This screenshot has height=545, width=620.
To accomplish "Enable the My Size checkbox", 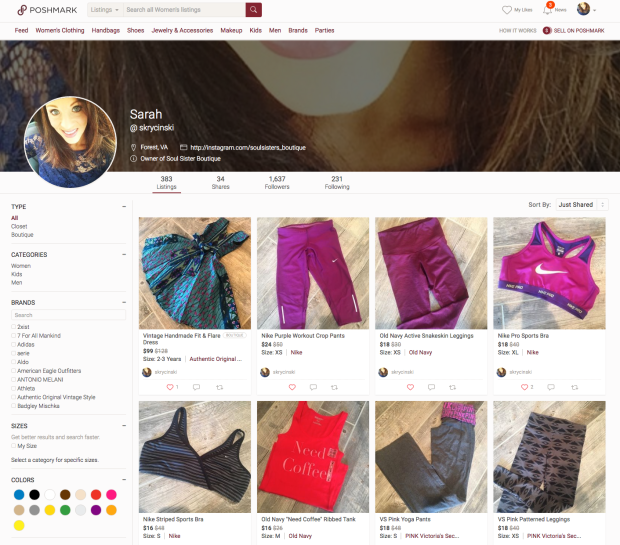I will 13,446.
